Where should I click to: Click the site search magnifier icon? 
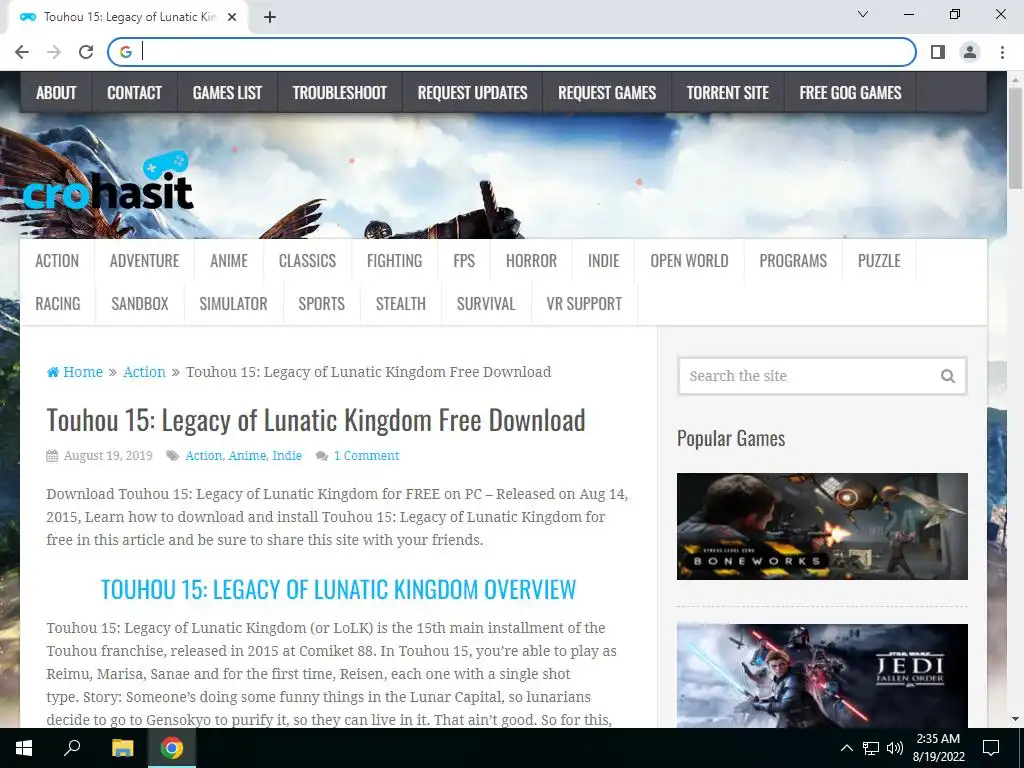coord(948,376)
